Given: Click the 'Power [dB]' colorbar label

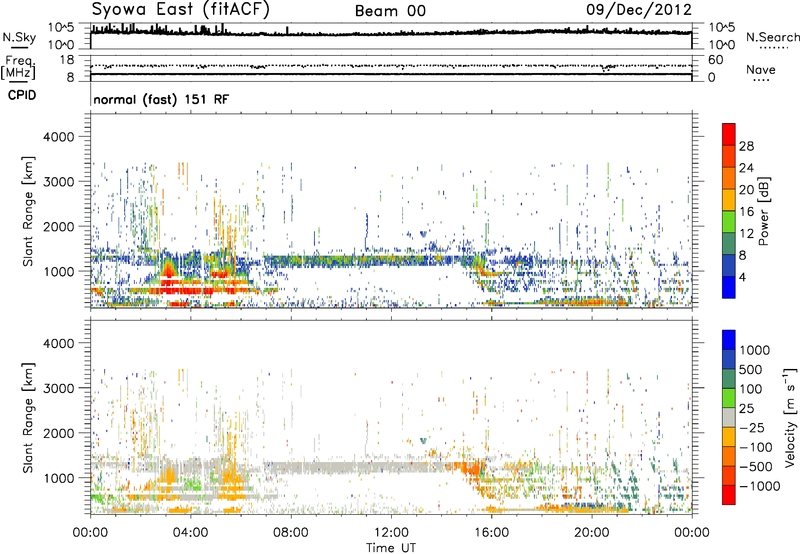Looking at the screenshot, I should point(763,211).
